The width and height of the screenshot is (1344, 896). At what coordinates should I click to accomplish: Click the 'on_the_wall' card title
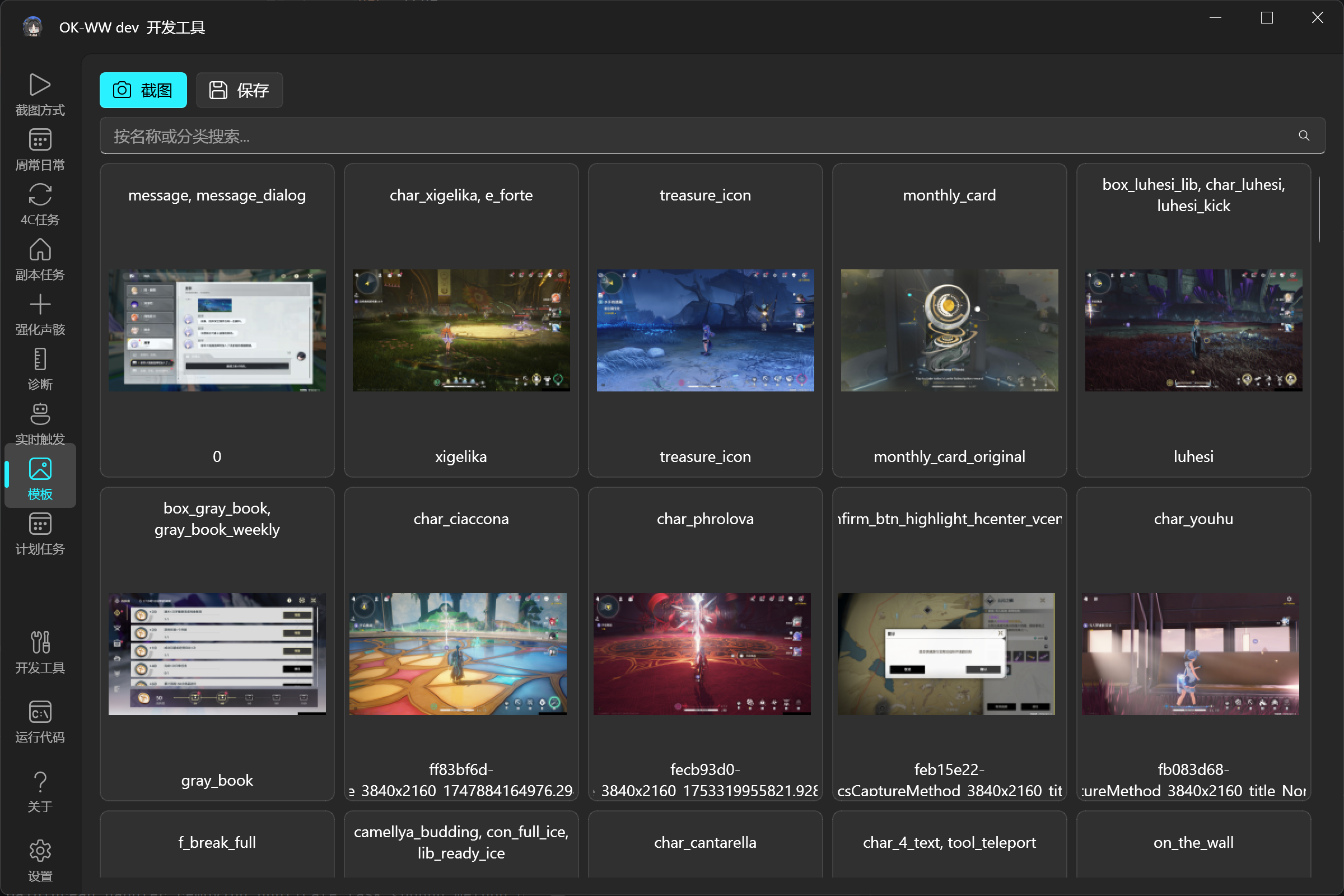coord(1194,842)
